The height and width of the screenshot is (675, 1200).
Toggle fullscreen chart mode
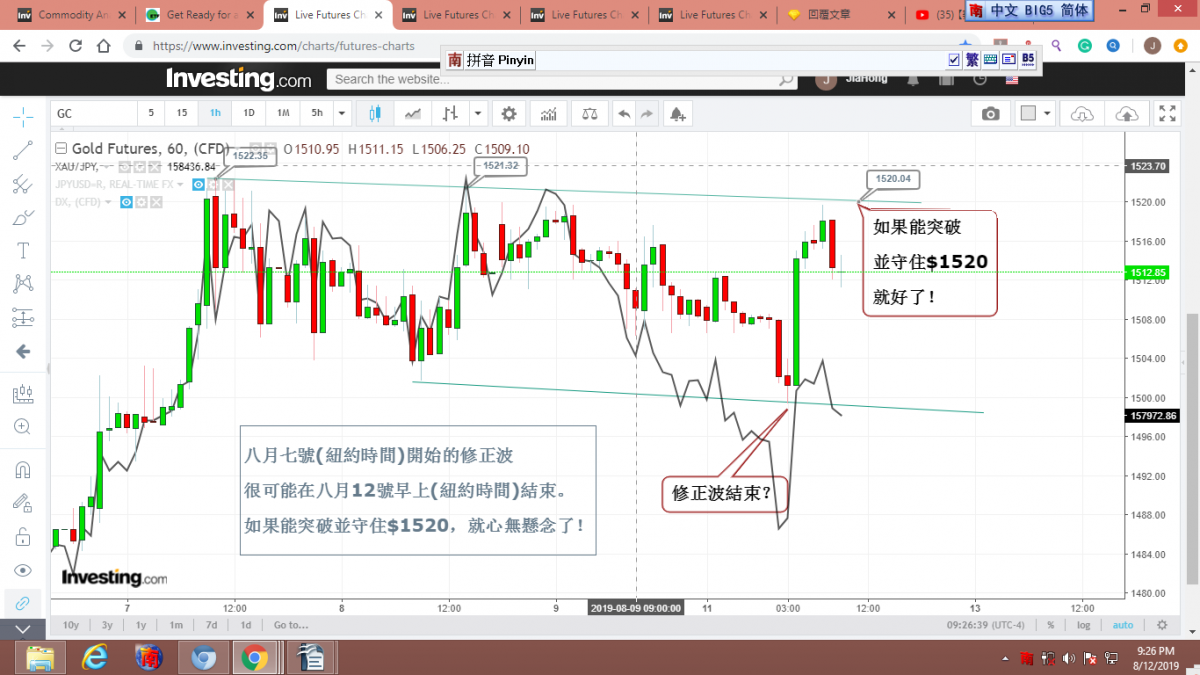[x=1167, y=113]
